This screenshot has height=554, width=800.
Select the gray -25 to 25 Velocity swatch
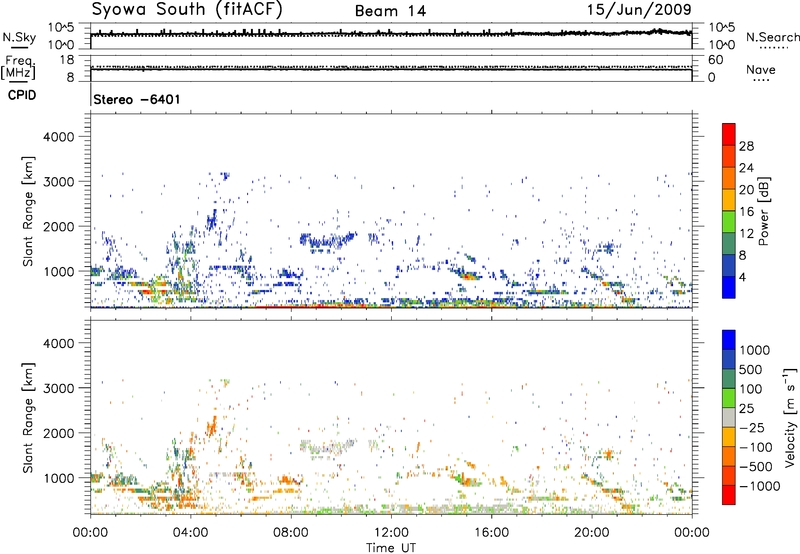(729, 418)
